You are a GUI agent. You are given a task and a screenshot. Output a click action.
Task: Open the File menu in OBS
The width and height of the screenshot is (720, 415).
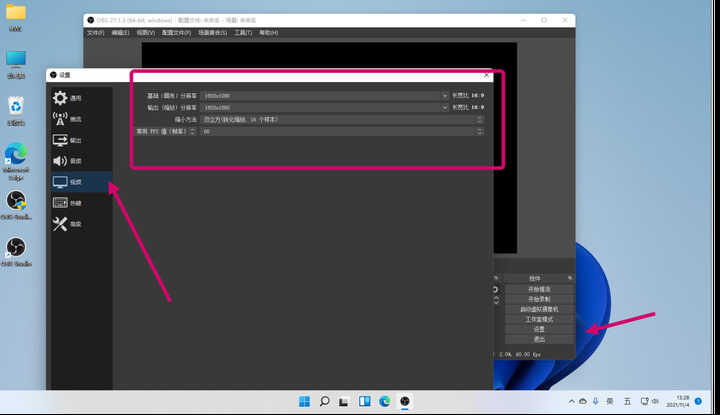tap(96, 33)
